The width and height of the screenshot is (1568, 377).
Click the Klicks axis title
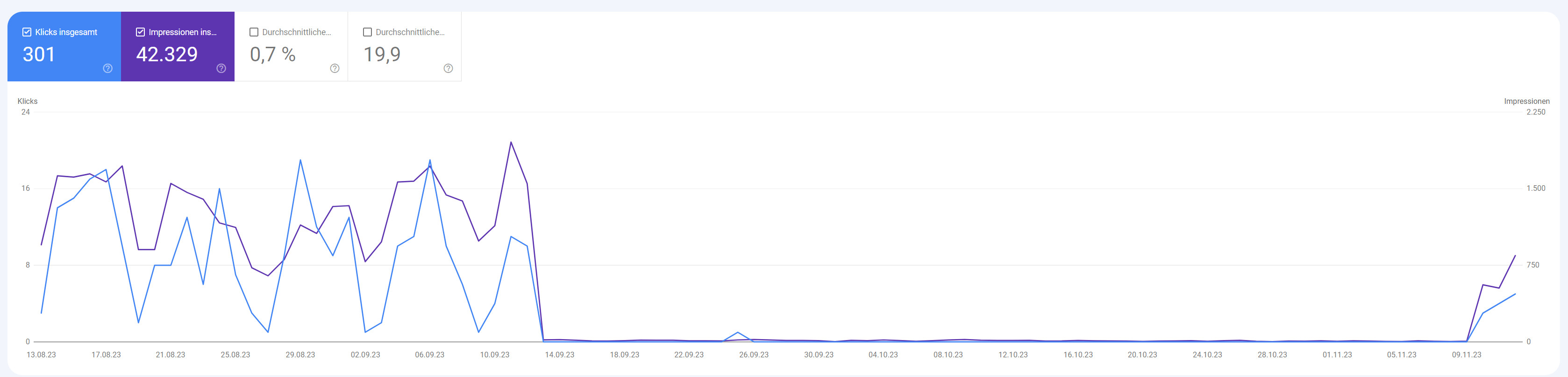point(28,101)
